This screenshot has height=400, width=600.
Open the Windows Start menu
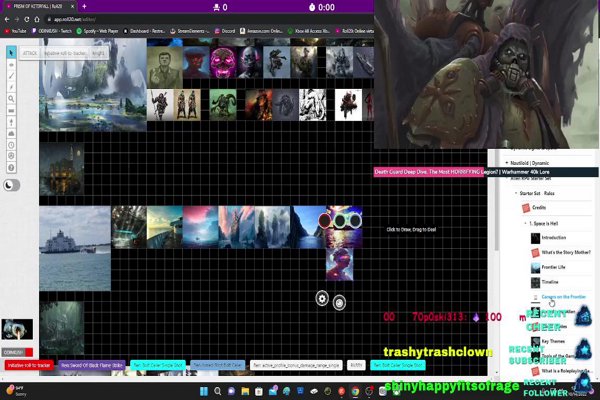tap(204, 391)
